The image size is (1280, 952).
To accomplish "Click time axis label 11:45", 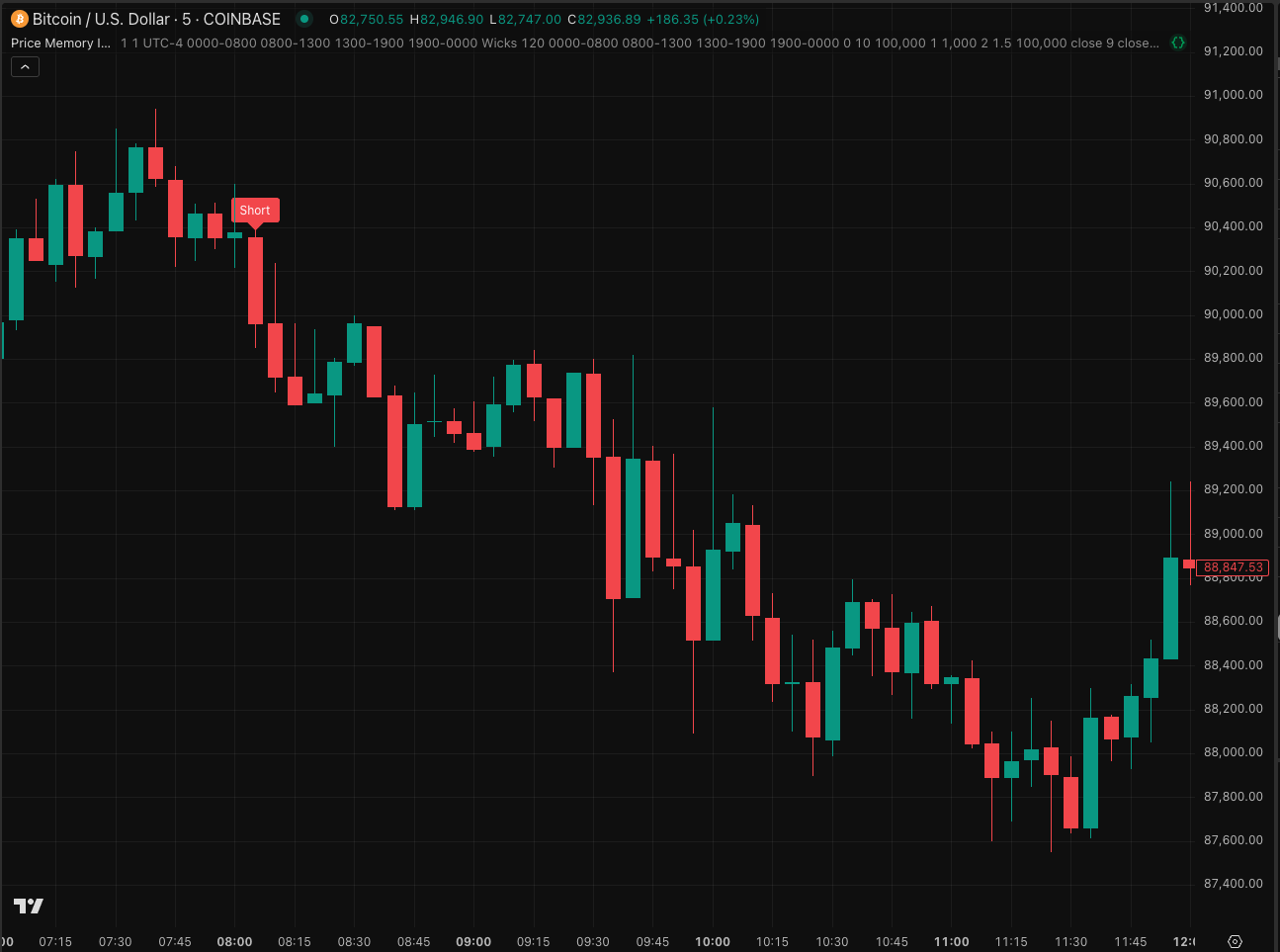I will [x=1131, y=941].
